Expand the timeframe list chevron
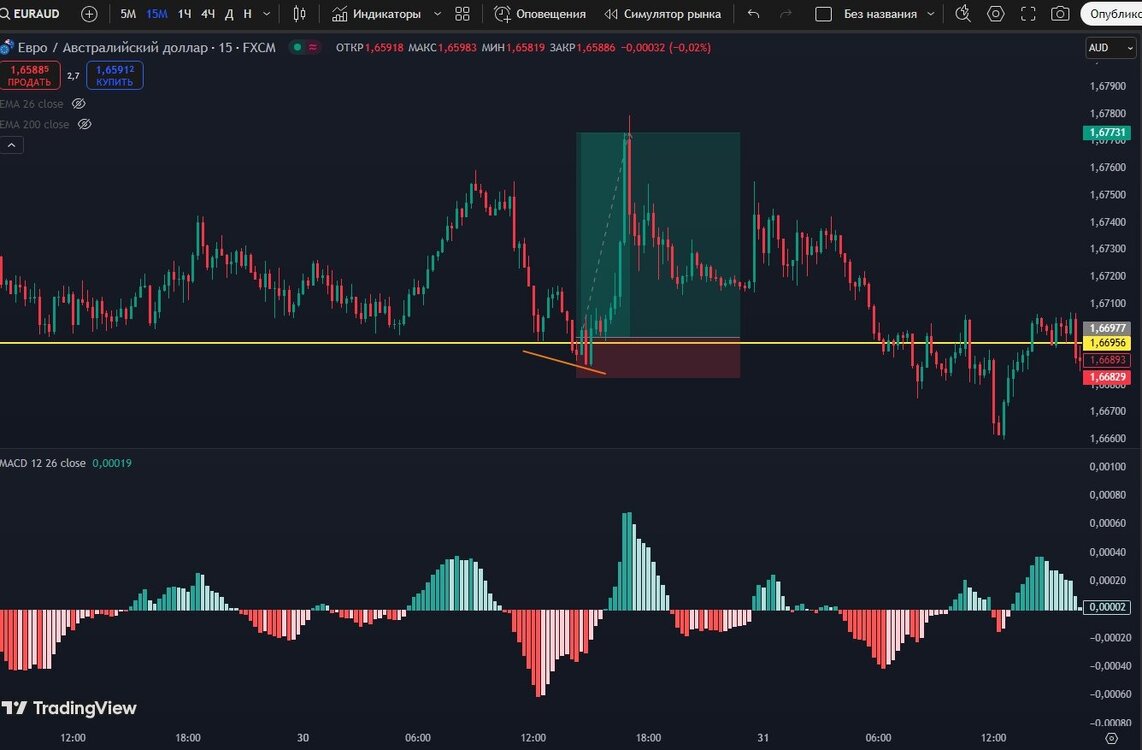The height and width of the screenshot is (750, 1142). [267, 14]
